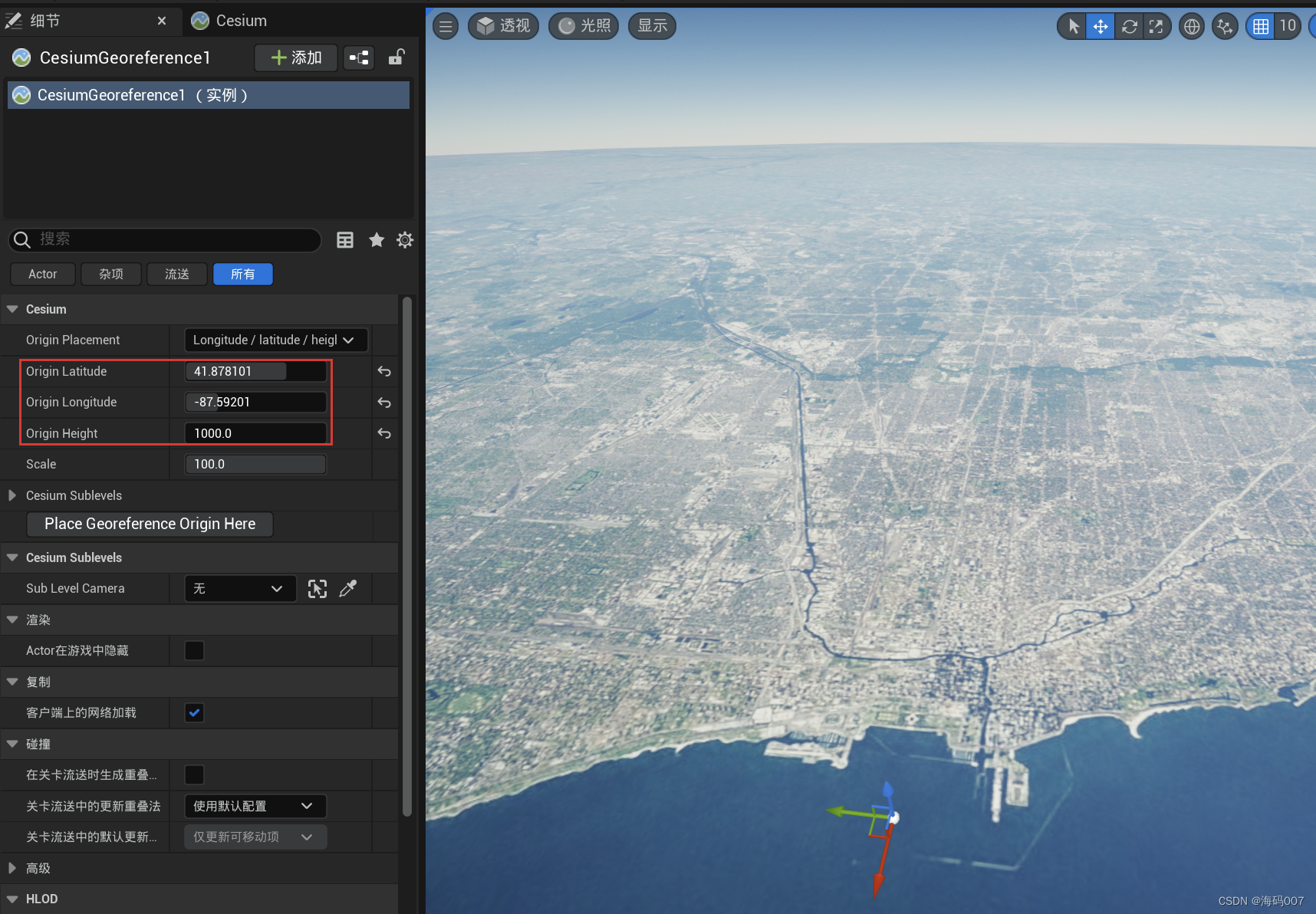Viewport: 1316px width, 914px height.
Task: Open the 显示 show flags menu
Action: click(x=652, y=26)
